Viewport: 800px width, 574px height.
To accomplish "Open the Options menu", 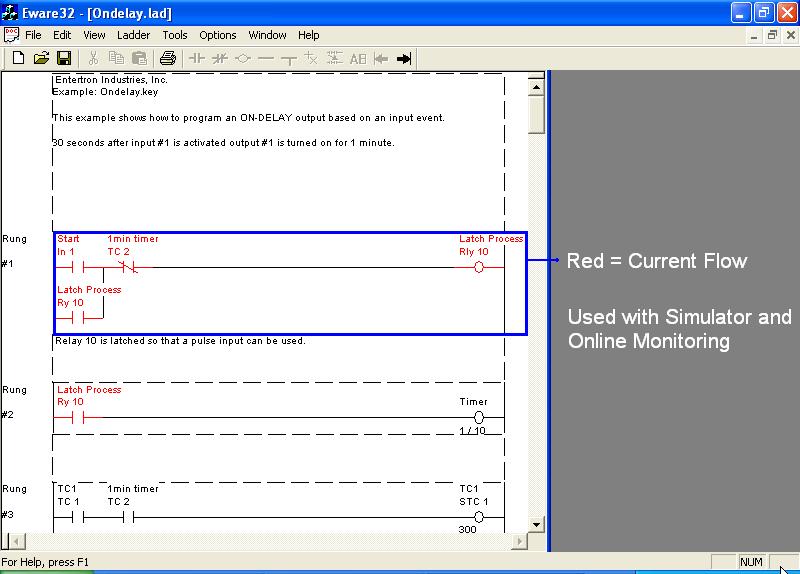I will (x=218, y=35).
